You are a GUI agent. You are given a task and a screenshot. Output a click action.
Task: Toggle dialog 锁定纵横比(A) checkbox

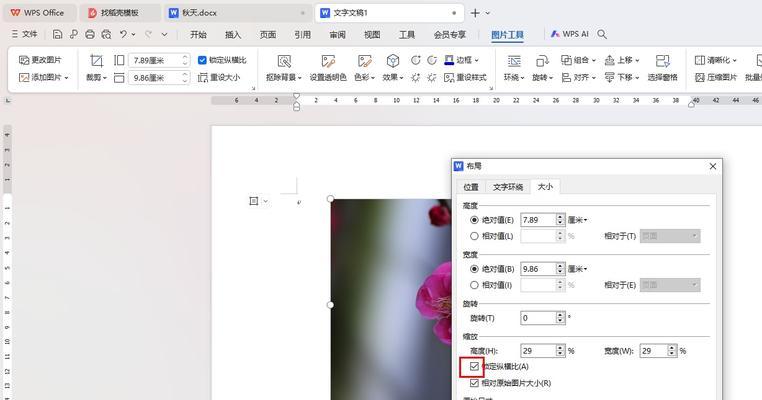tap(474, 366)
